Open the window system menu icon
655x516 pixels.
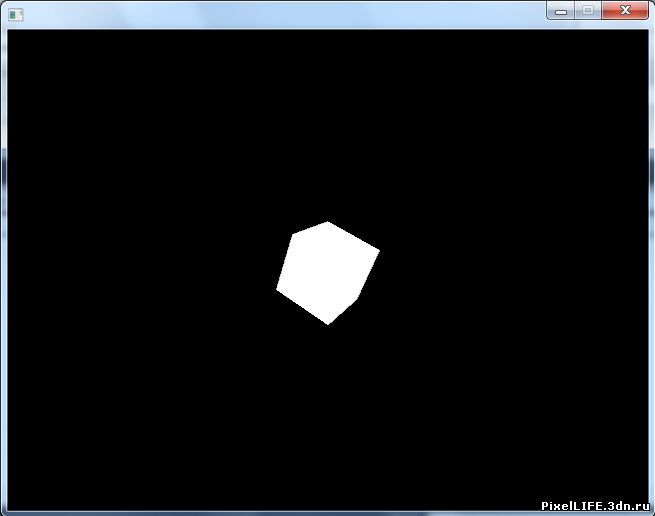coord(15,15)
